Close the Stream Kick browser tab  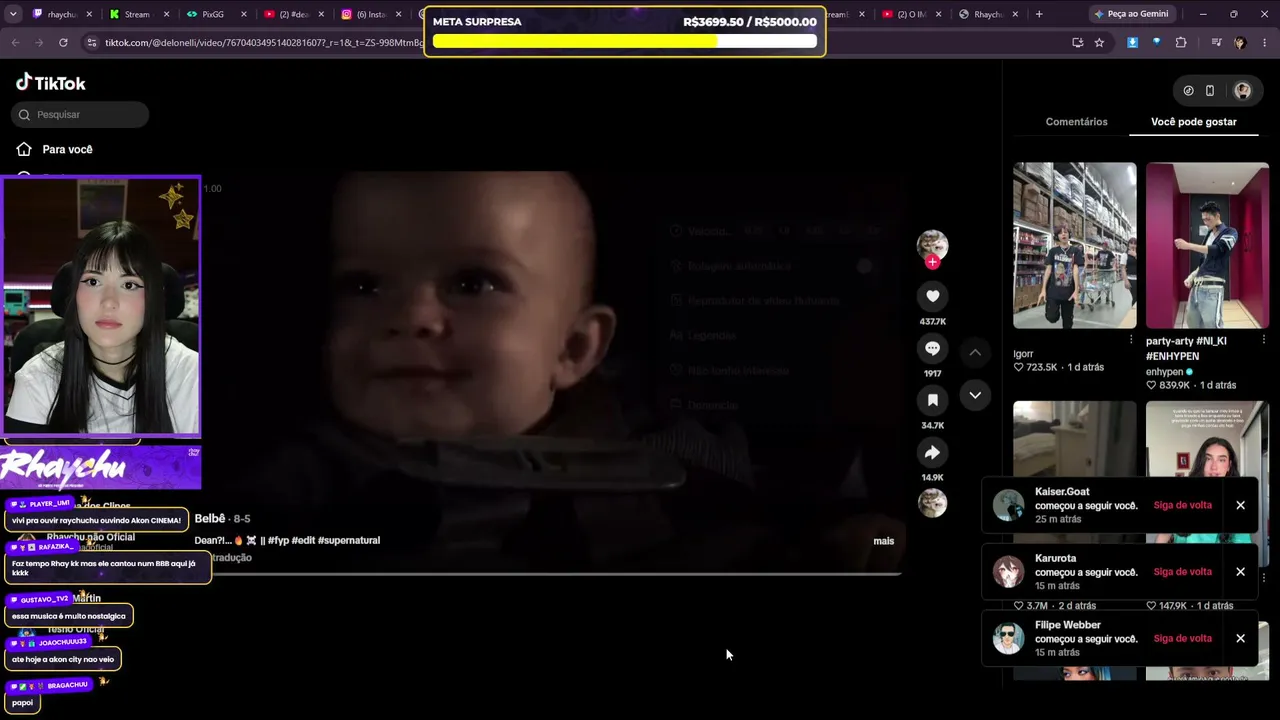tap(168, 14)
